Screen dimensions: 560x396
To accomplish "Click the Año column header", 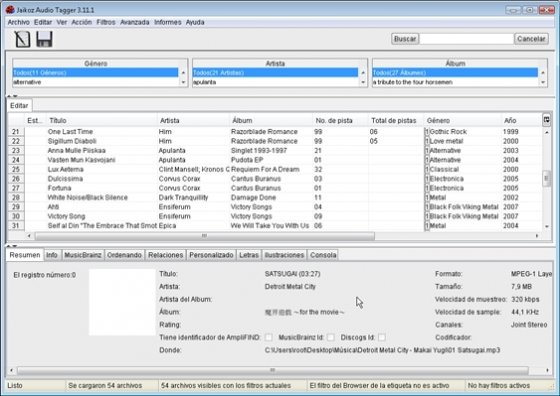I will coord(521,120).
